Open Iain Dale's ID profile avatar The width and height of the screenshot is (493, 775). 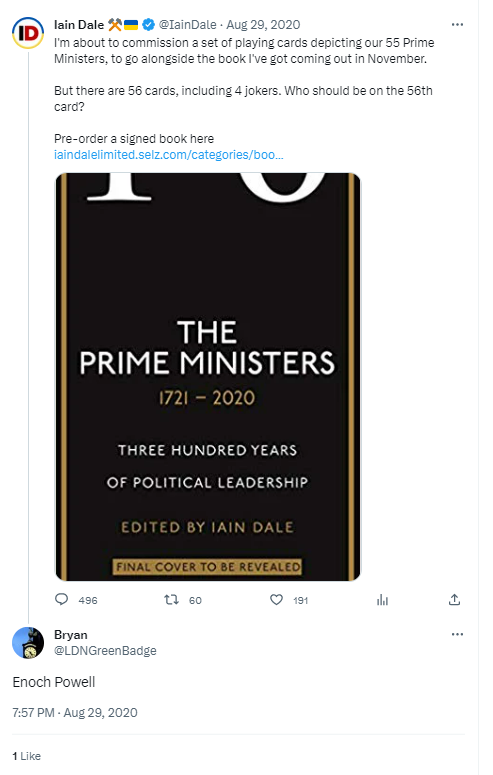click(28, 33)
